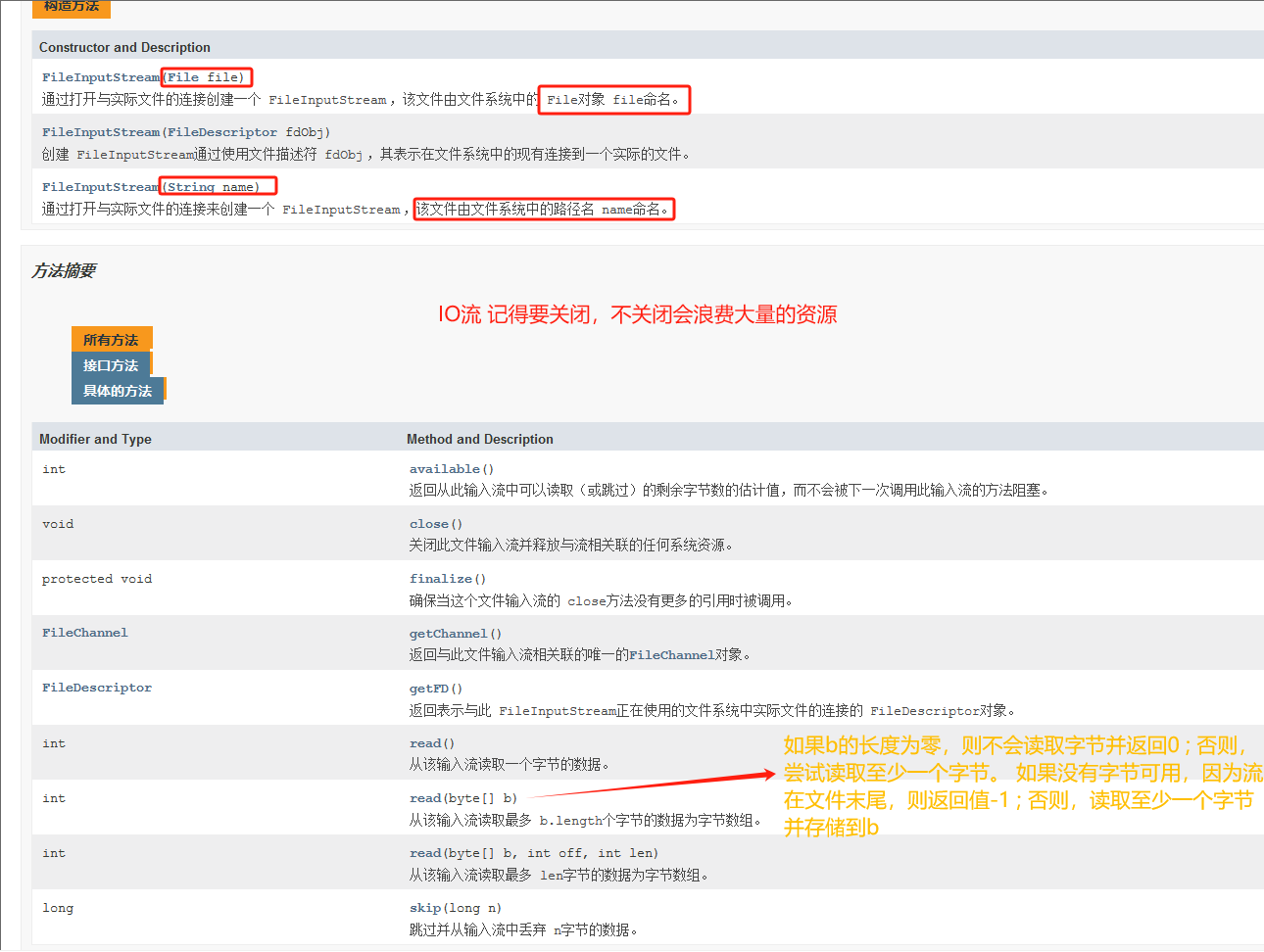Open the FileInputStream(File file) constructor link
The width and height of the screenshot is (1264, 952).
pos(101,77)
